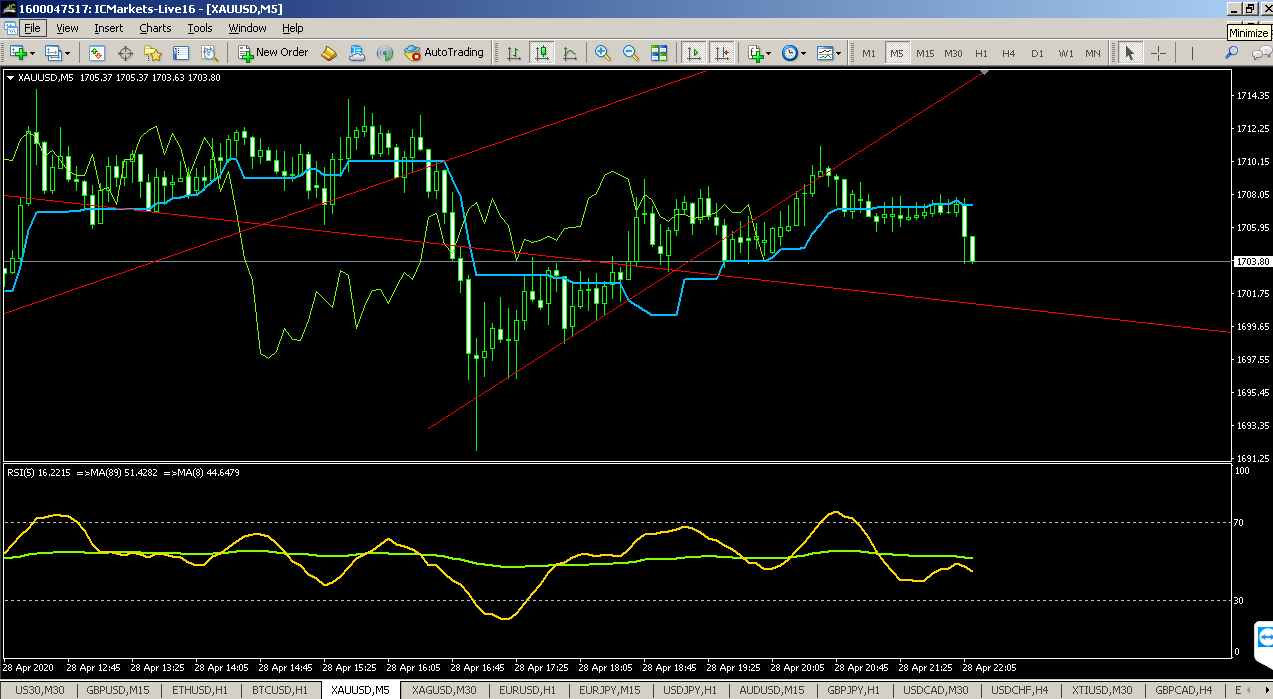Switch to the XTIUSD,M30 chart tab
Viewport: 1273px width, 699px height.
pos(1102,690)
